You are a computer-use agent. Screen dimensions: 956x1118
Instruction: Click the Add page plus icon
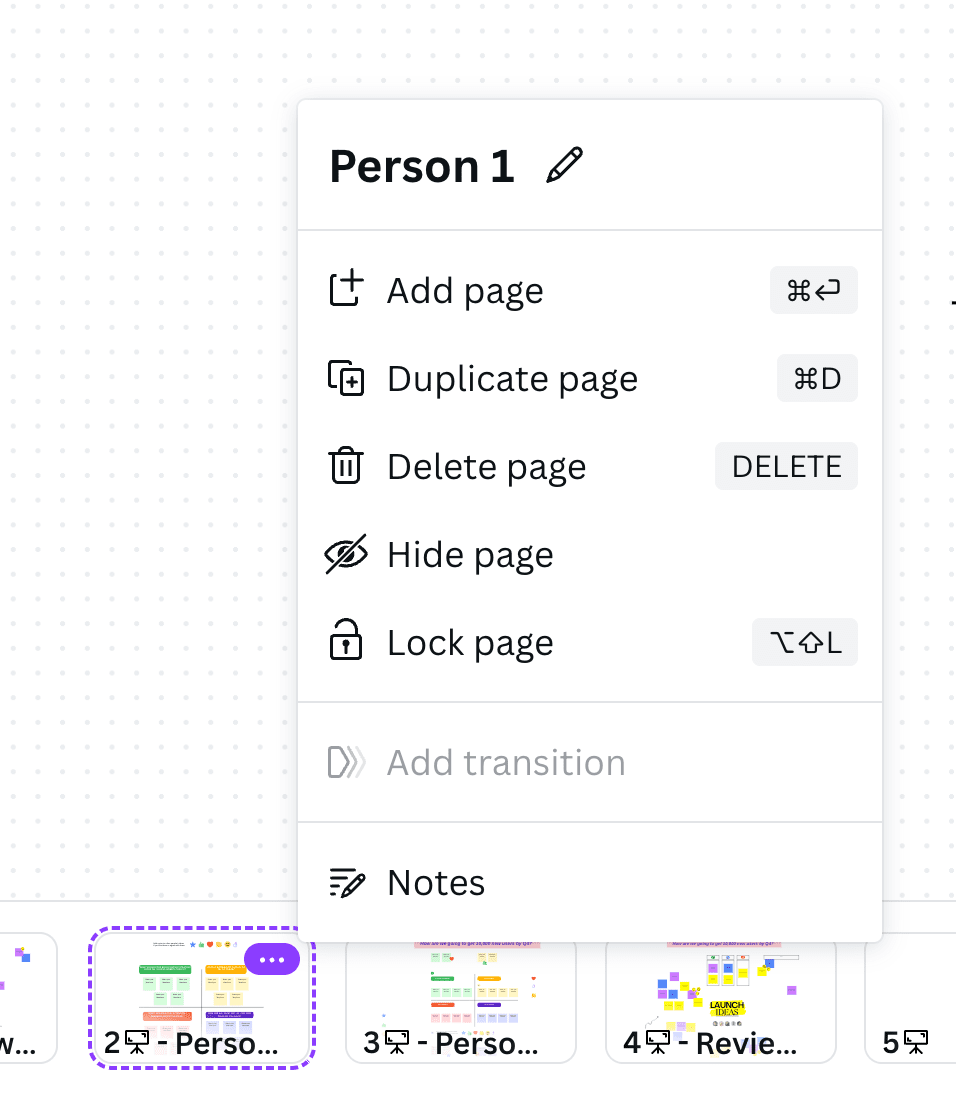[346, 290]
